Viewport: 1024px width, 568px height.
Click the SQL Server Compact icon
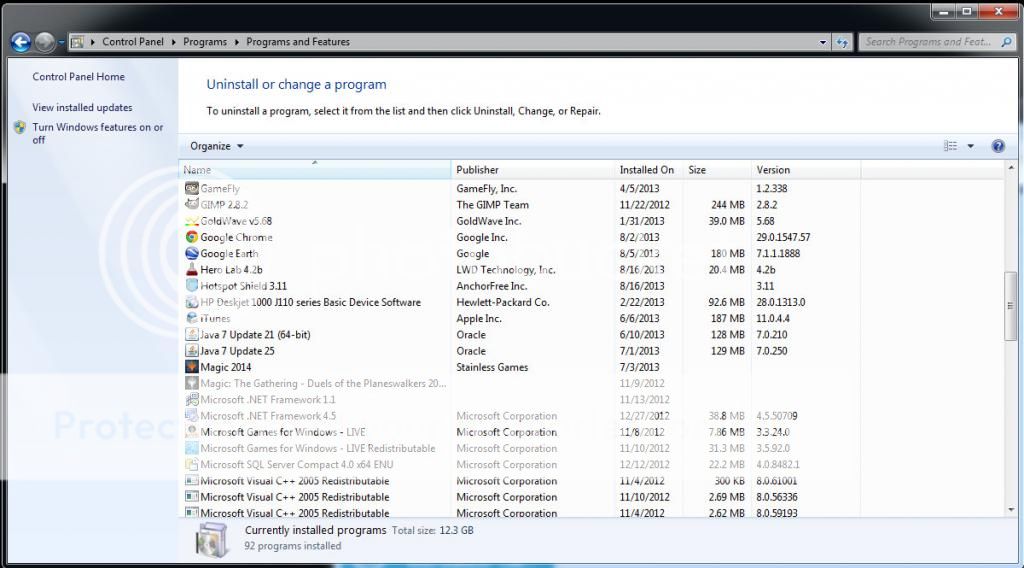tap(191, 465)
